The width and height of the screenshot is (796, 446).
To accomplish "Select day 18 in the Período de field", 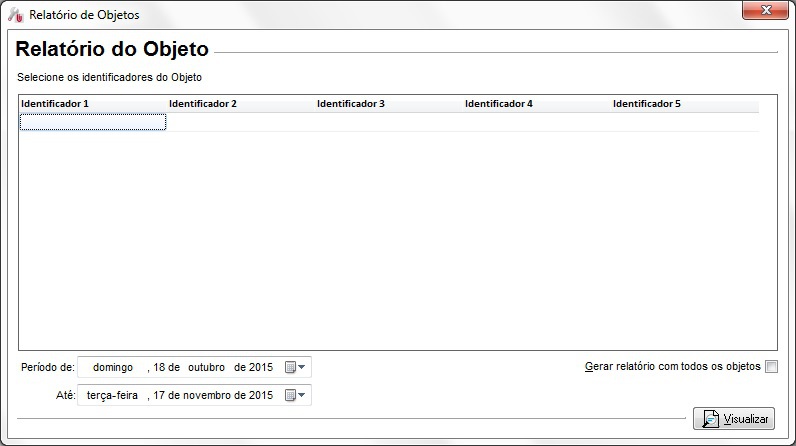I will 160,367.
